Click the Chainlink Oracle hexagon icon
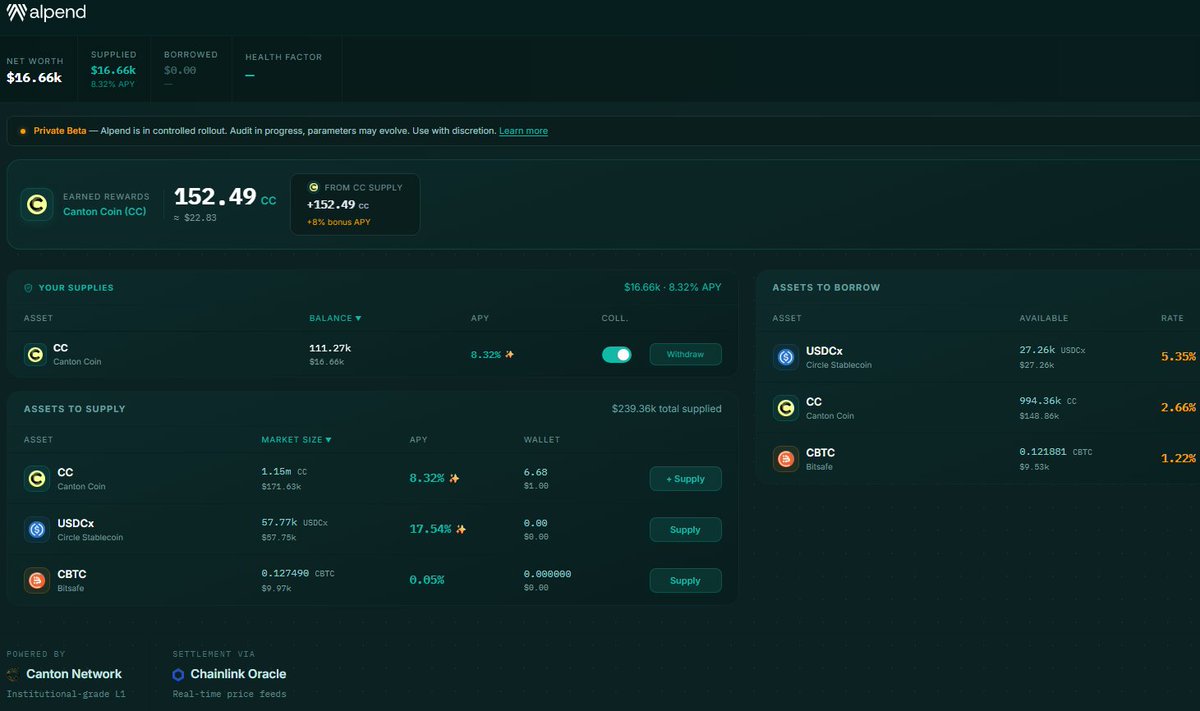 (x=178, y=674)
